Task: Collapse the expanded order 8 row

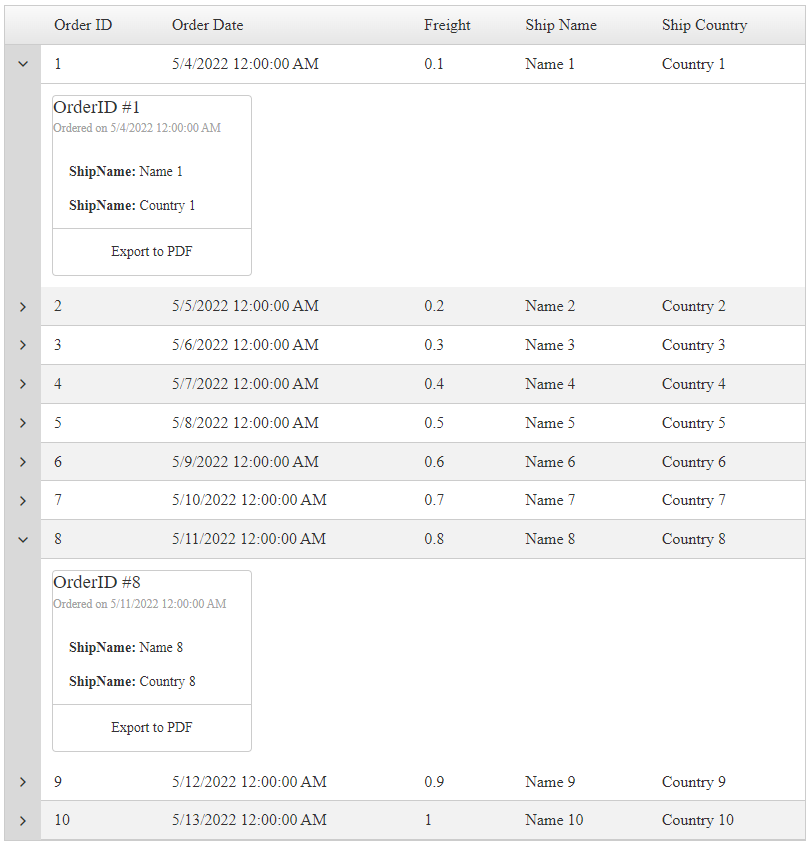Action: click(x=23, y=539)
